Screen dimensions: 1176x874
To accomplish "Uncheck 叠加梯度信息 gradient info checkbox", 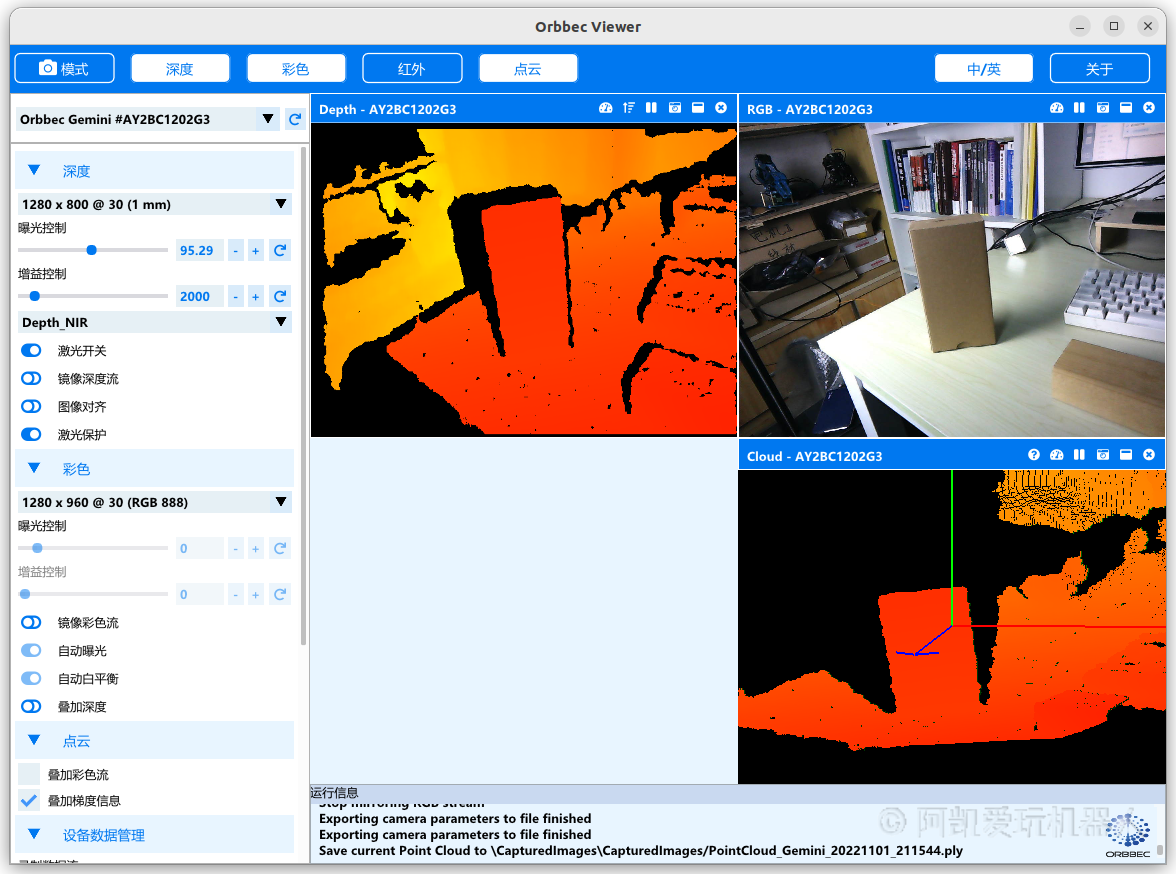I will pos(29,800).
